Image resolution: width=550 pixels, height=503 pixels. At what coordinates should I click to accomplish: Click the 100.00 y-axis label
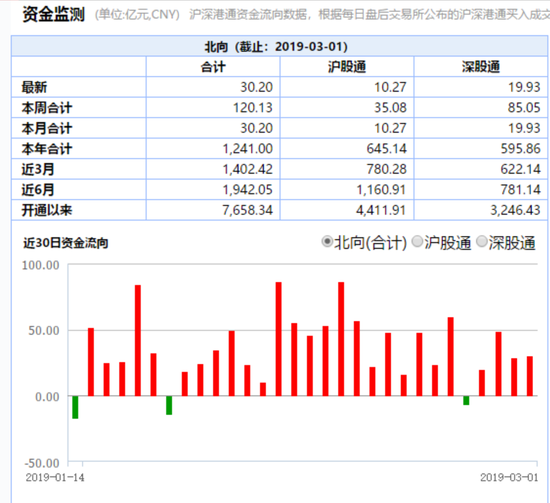(x=40, y=265)
